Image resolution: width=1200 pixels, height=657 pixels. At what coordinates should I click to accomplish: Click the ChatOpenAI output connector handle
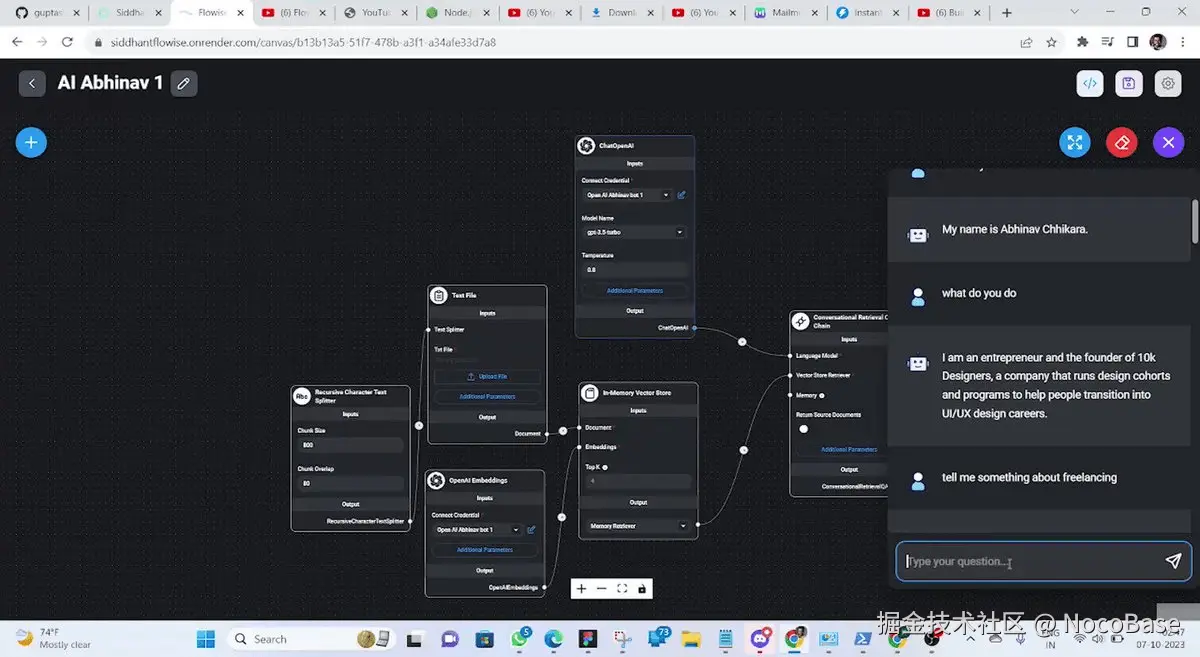pyautogui.click(x=694, y=327)
